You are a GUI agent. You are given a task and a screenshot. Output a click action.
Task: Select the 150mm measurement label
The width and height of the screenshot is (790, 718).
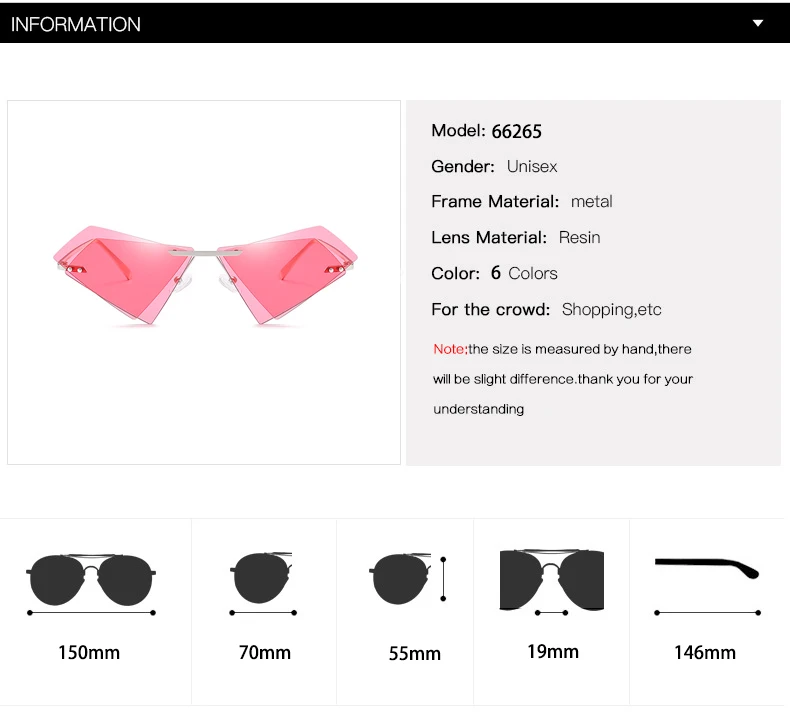pos(89,652)
